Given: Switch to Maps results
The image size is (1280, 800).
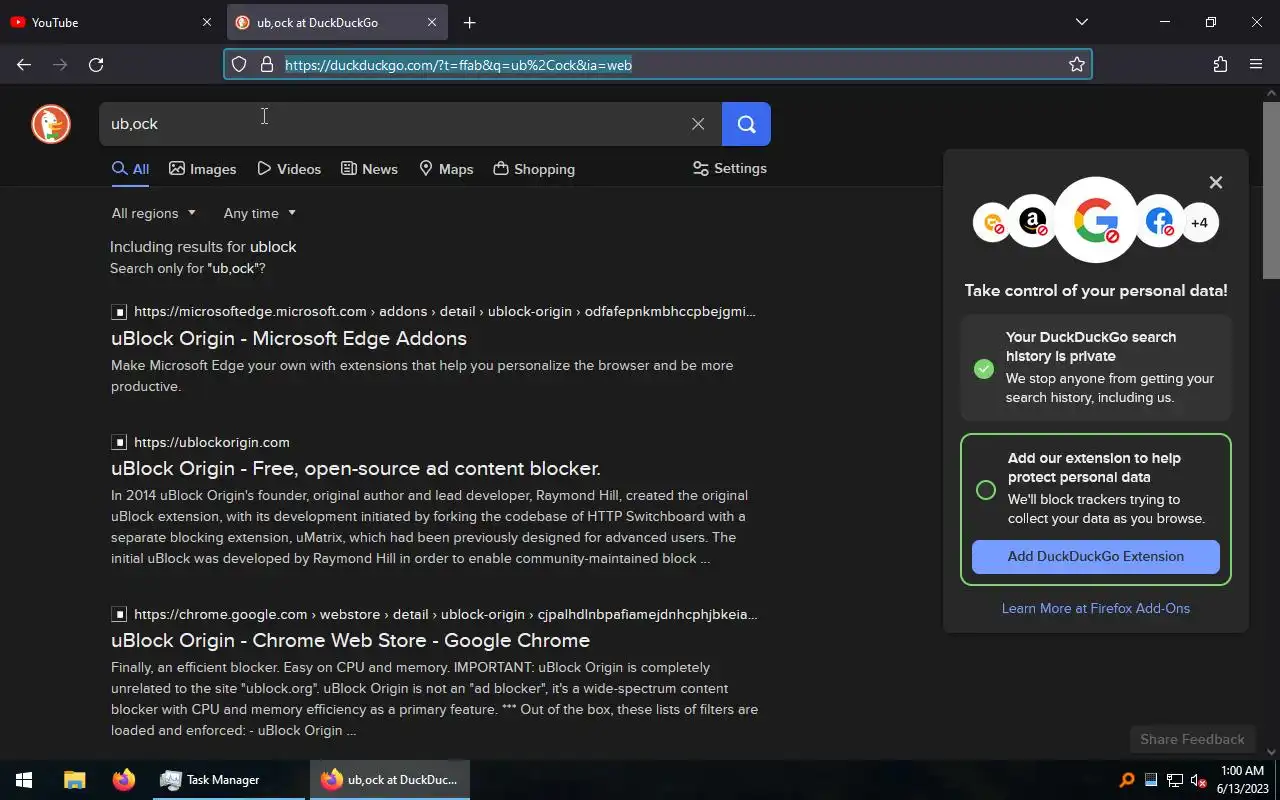Looking at the screenshot, I should (446, 169).
